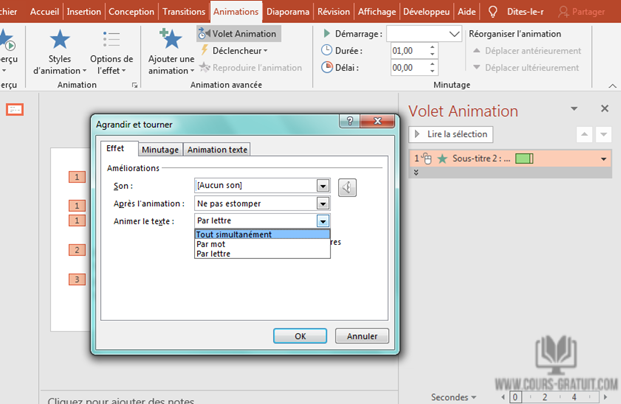Click the Options de l'effet icon

(x=111, y=41)
